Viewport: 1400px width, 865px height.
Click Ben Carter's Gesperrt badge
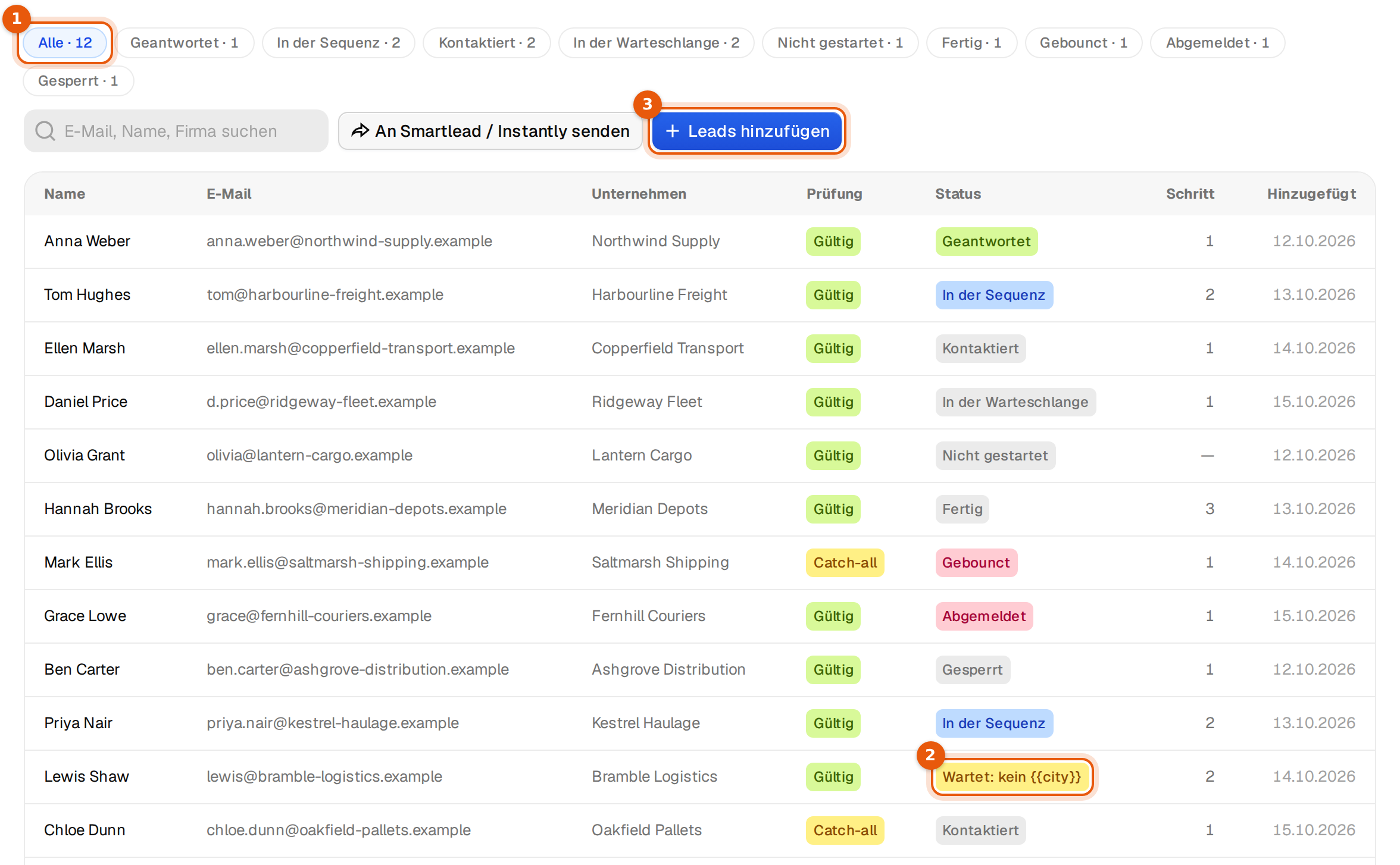pyautogui.click(x=973, y=670)
